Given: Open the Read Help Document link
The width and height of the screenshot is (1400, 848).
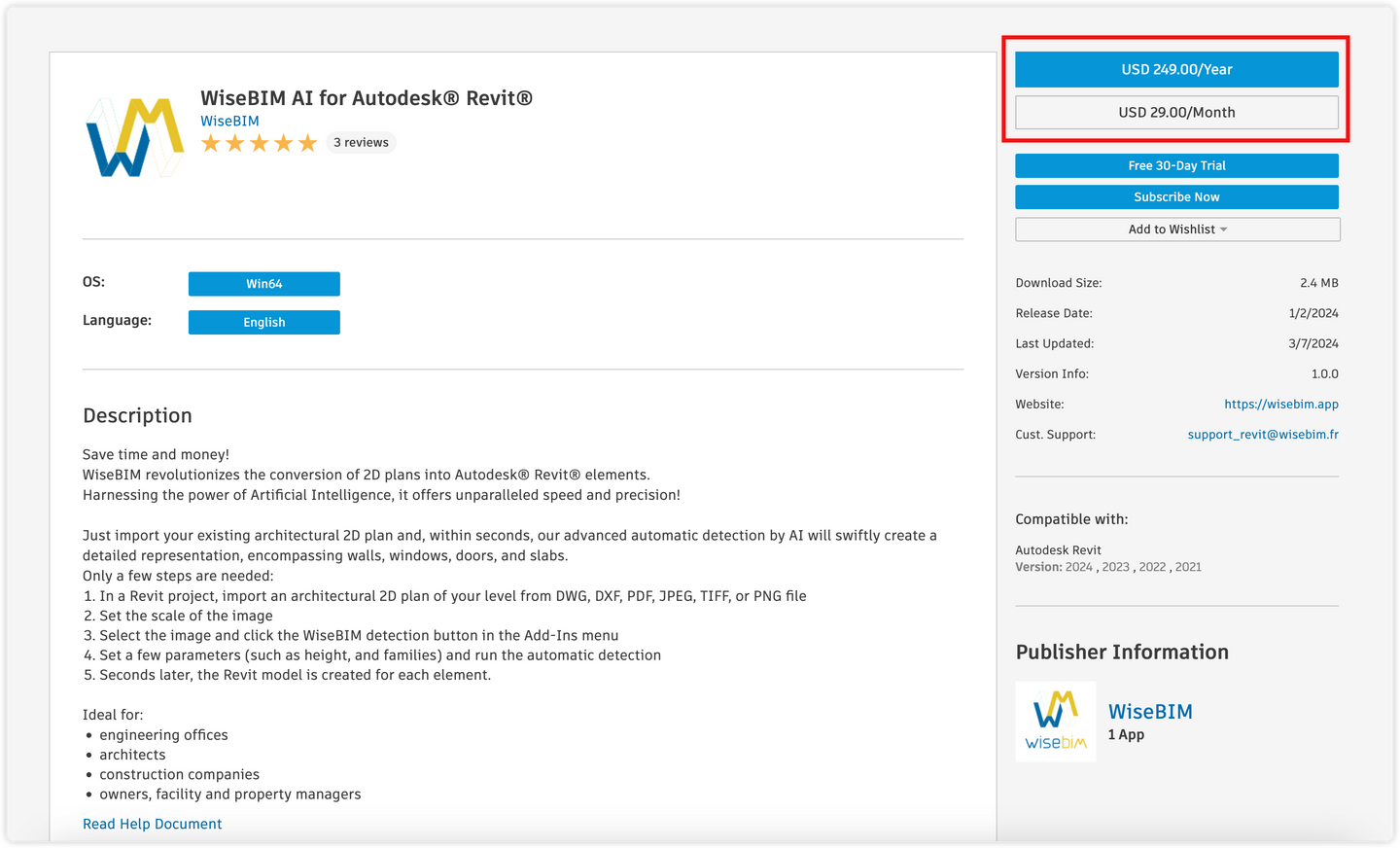Looking at the screenshot, I should pyautogui.click(x=152, y=825).
